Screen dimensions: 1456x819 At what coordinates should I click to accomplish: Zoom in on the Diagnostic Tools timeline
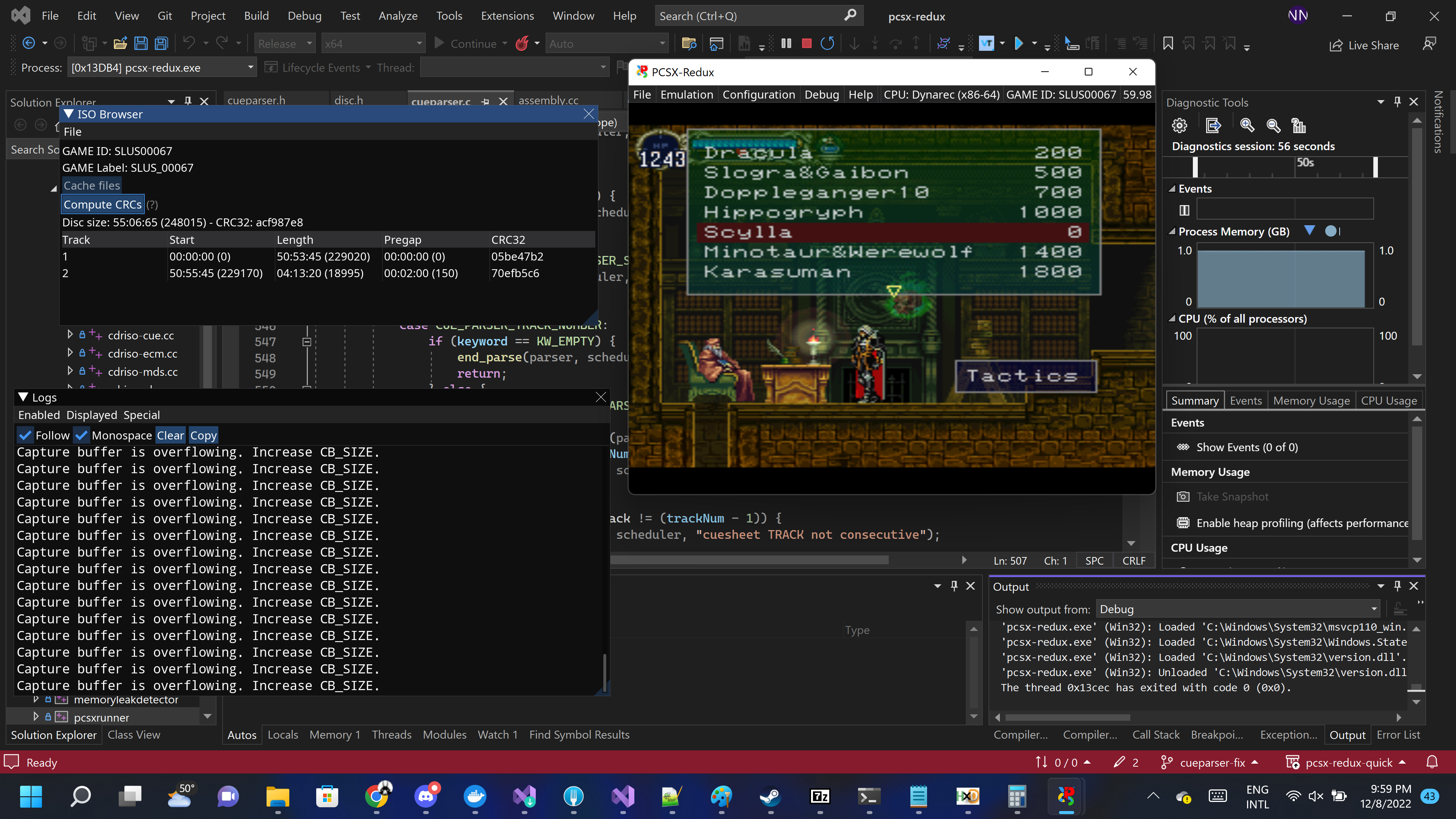1247,126
